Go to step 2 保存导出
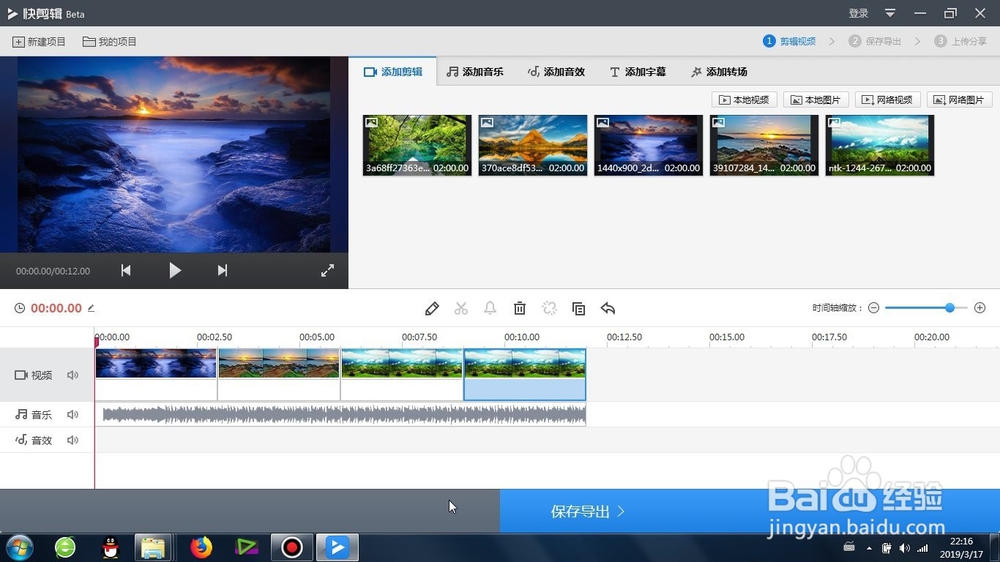The height and width of the screenshot is (562, 1000). pyautogui.click(x=875, y=41)
